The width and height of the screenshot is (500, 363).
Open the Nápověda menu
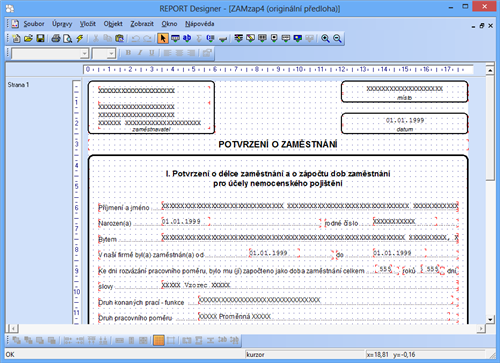200,24
